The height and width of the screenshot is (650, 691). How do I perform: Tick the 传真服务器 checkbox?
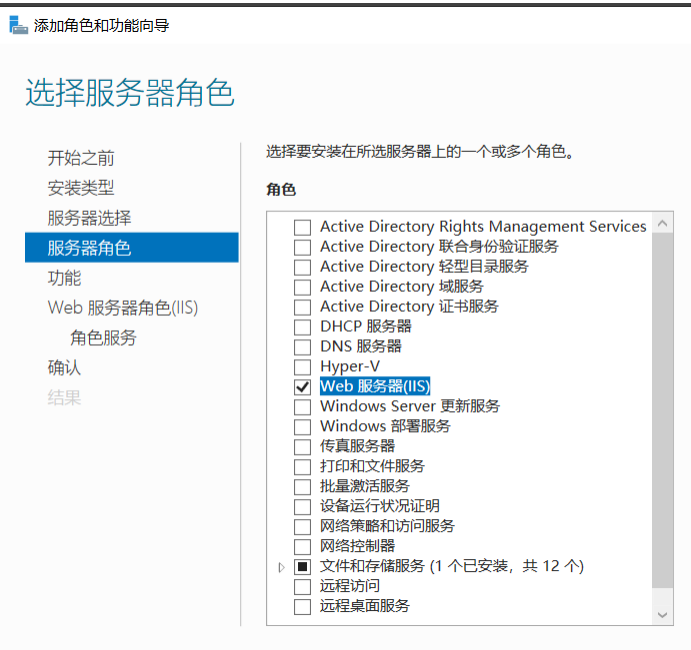tap(302, 446)
